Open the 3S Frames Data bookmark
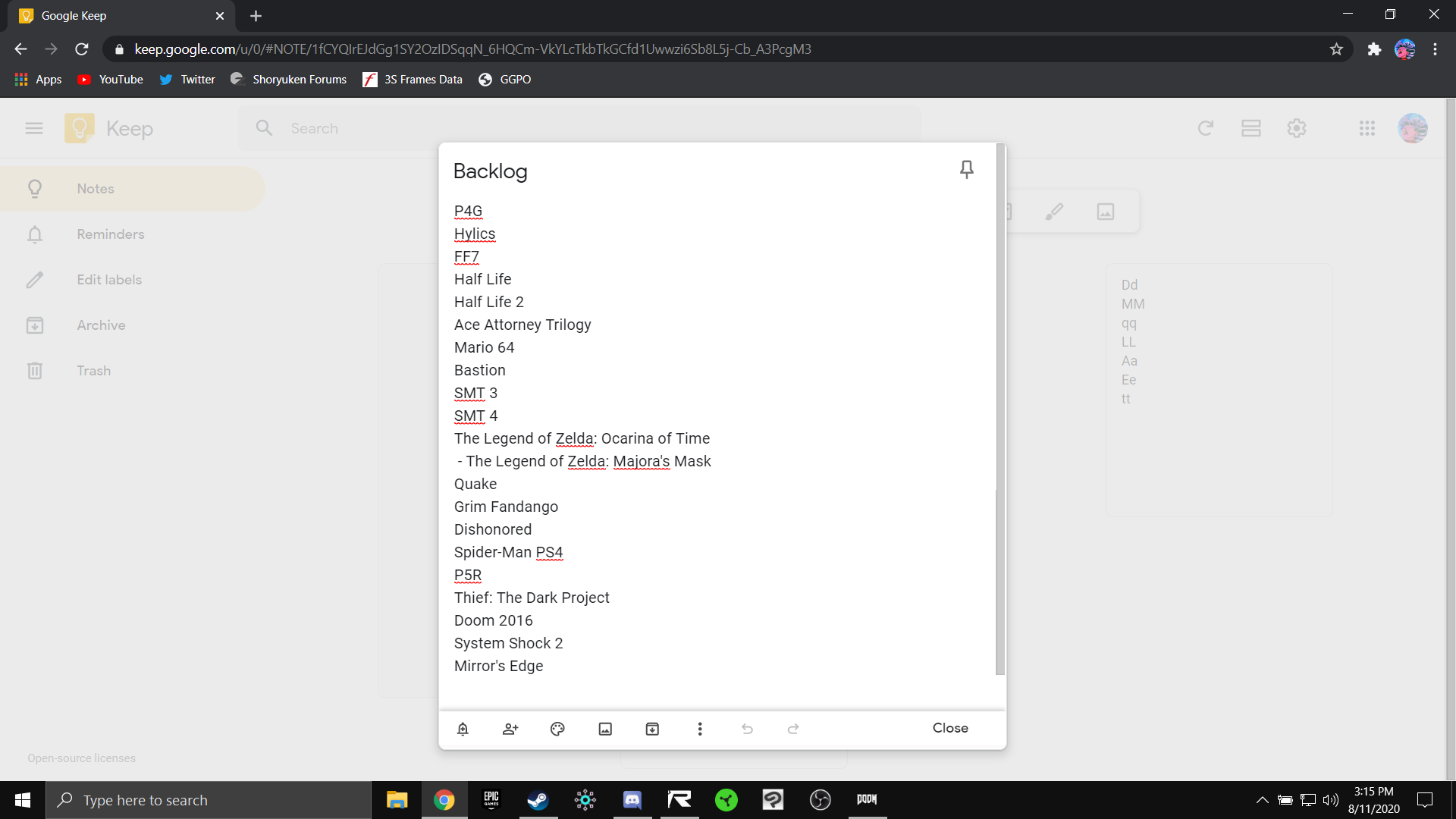 [413, 80]
